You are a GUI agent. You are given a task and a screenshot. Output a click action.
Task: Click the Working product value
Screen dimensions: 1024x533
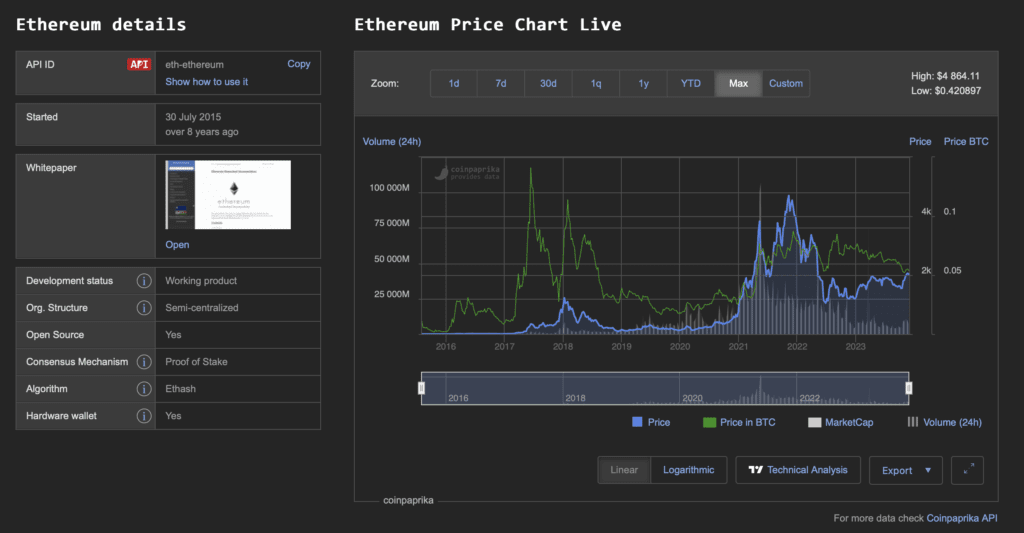[201, 281]
